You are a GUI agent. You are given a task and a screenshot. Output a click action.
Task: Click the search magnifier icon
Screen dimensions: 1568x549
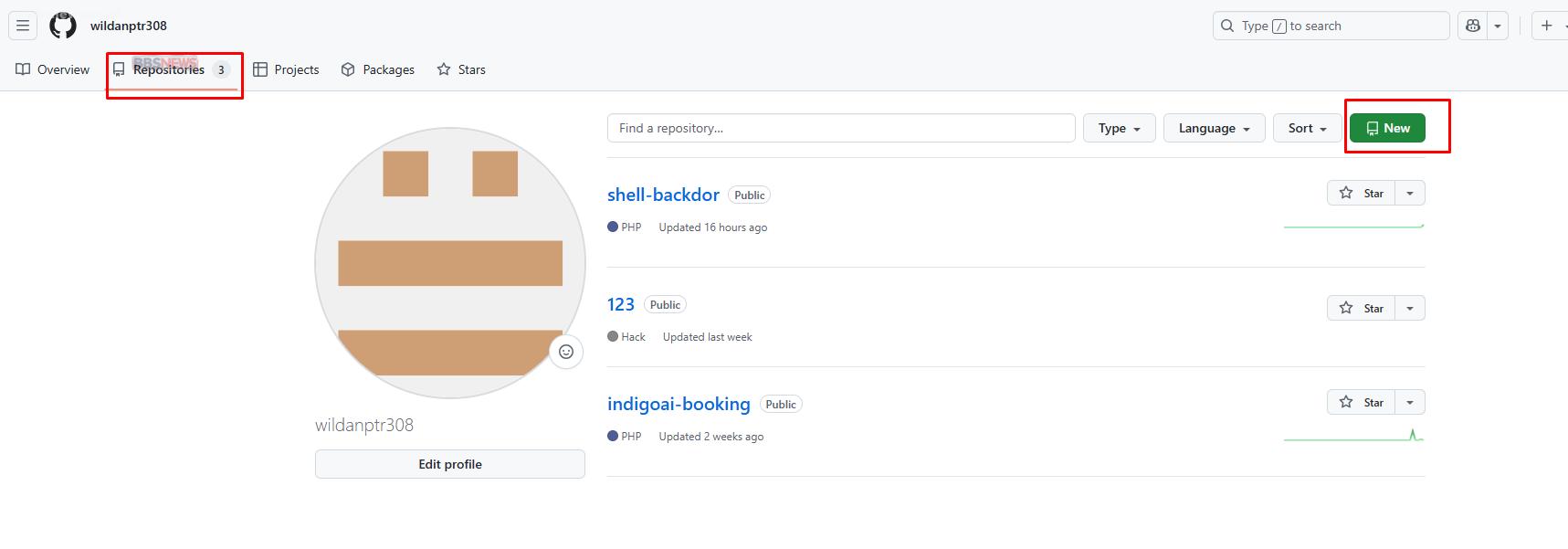(x=1227, y=26)
